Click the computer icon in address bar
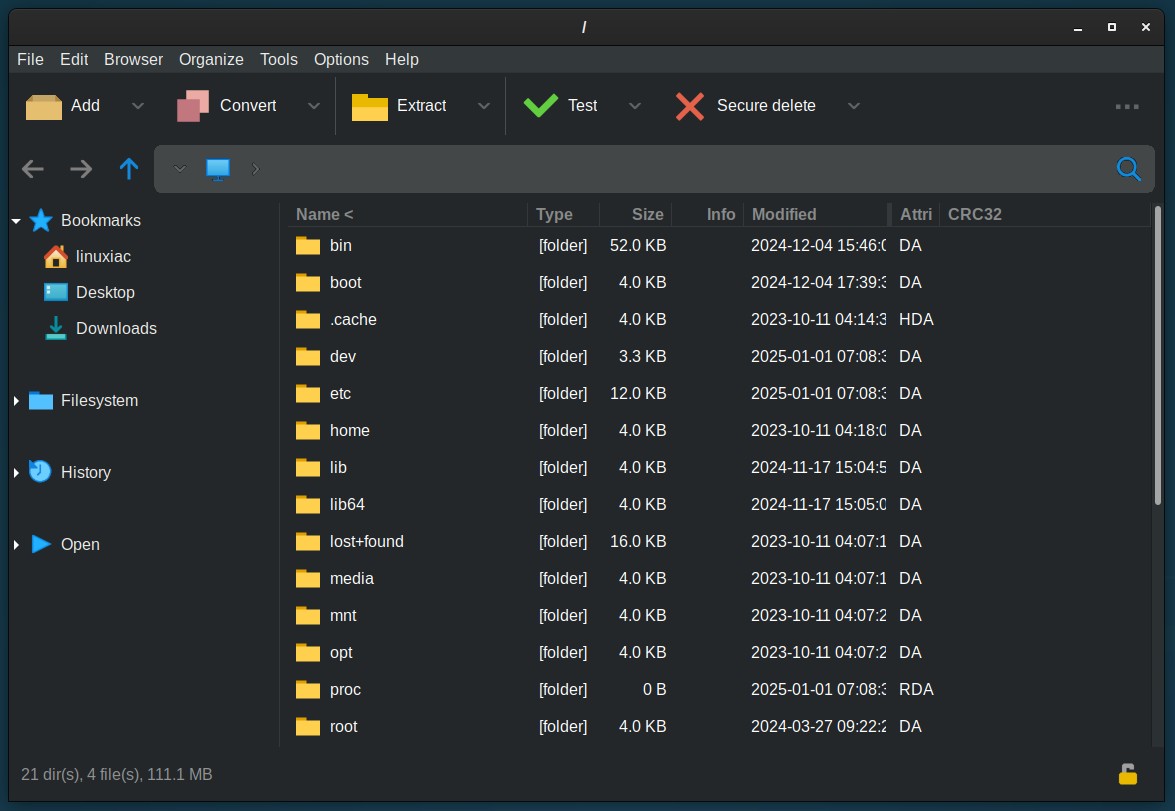 [x=218, y=169]
